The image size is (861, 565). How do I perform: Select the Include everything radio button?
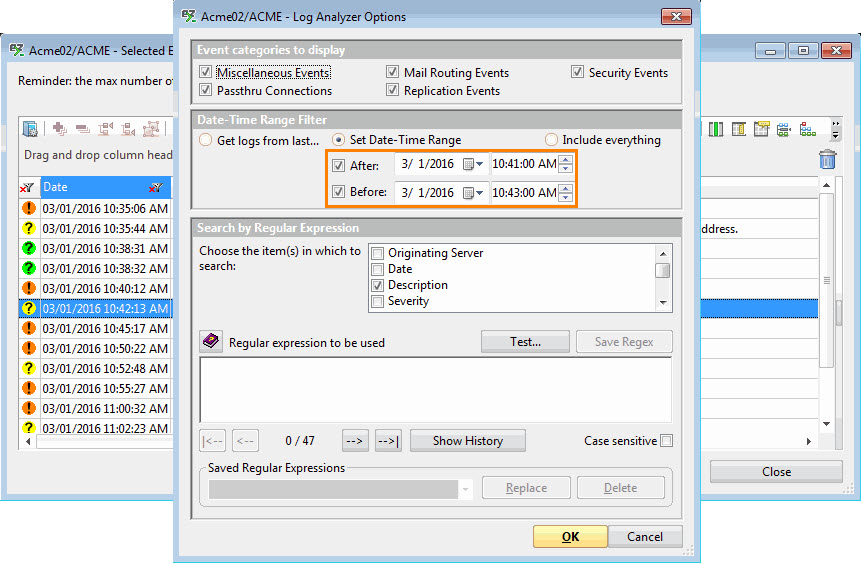552,140
